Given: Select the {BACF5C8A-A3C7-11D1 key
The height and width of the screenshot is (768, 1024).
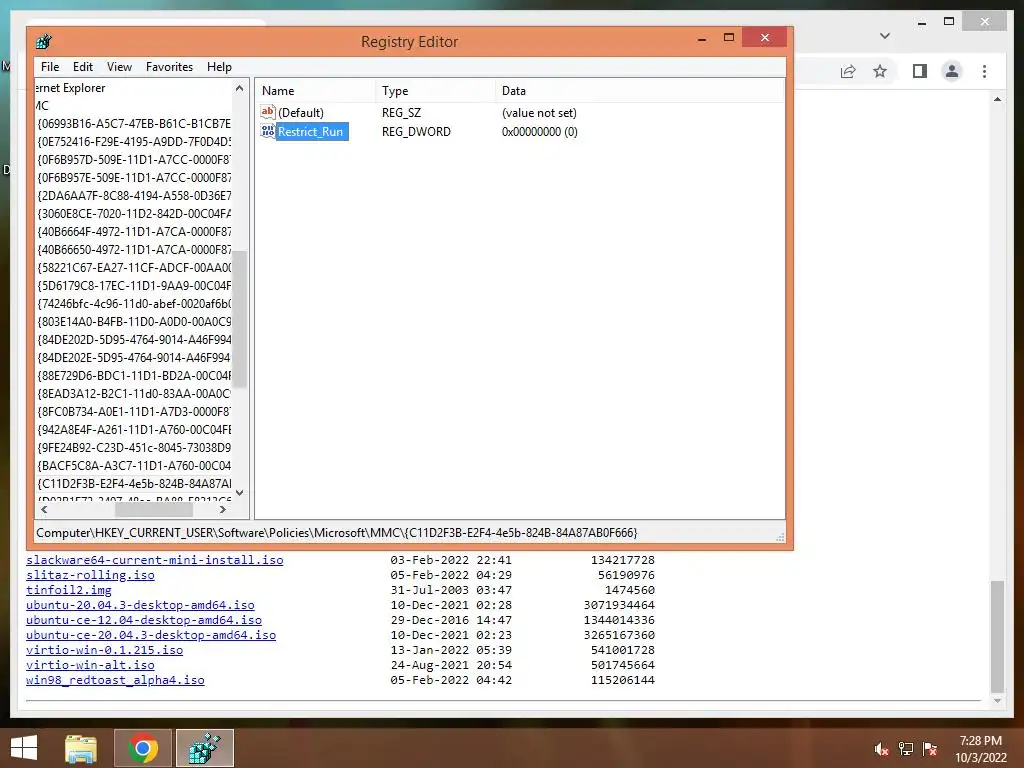Looking at the screenshot, I should tap(134, 466).
